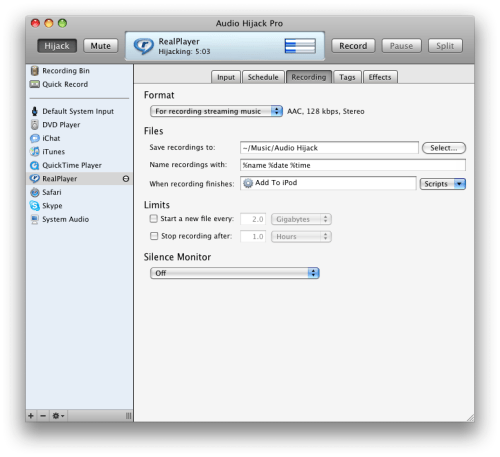Click the window resize corner grip
The height and width of the screenshot is (457, 500).
click(470, 418)
